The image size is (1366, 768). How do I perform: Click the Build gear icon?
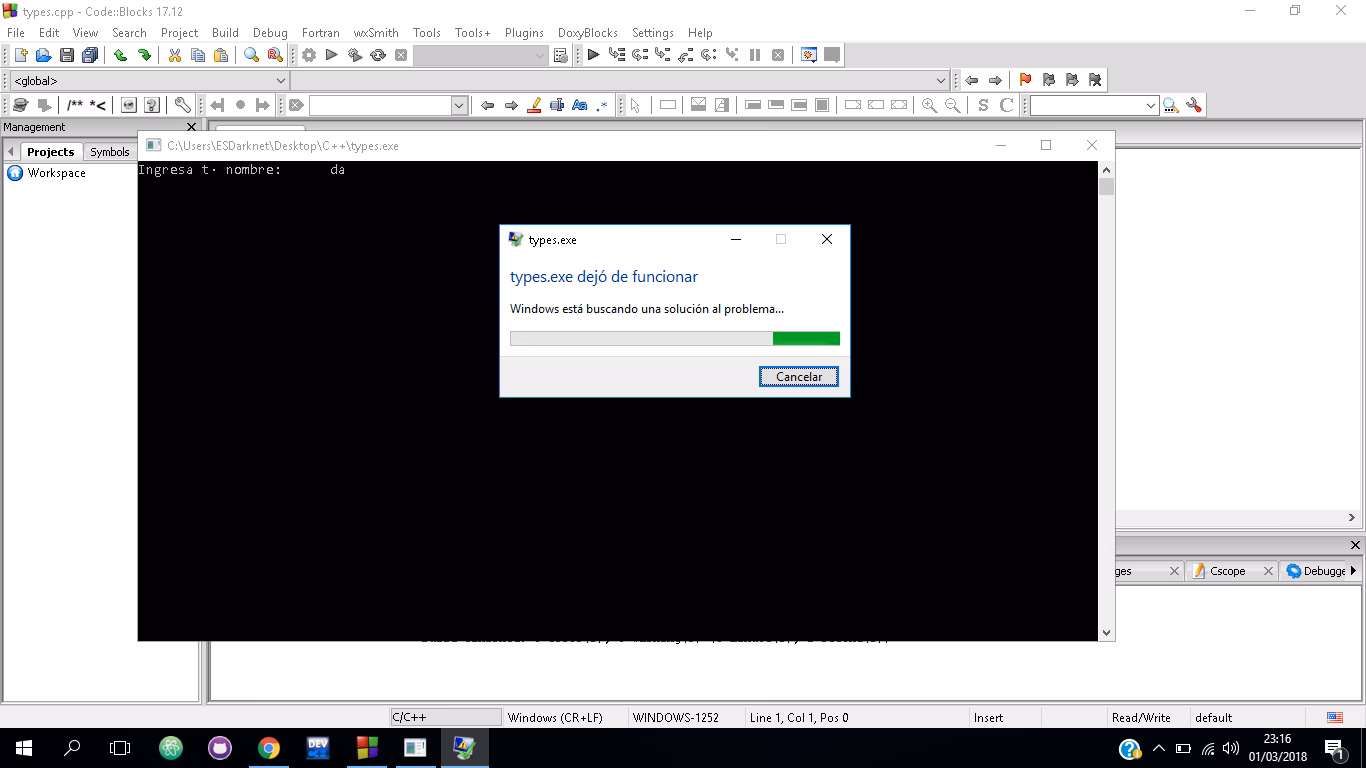[x=309, y=56]
